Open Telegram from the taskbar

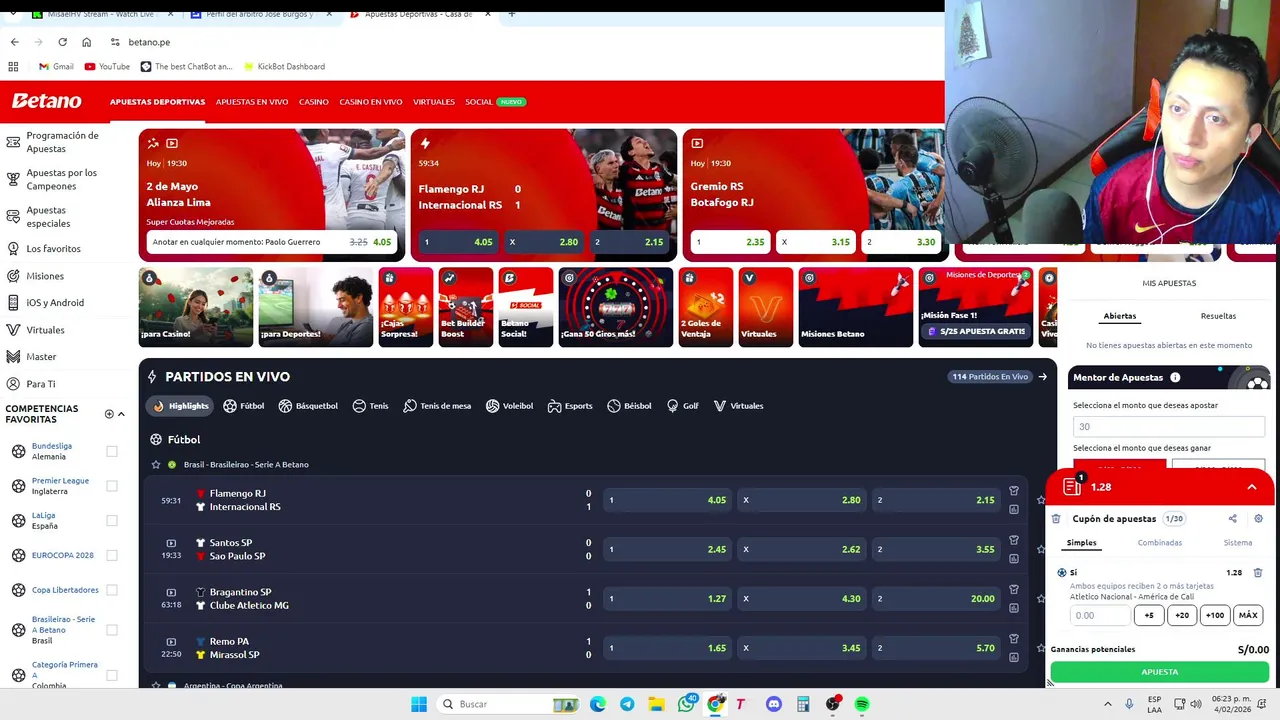pyautogui.click(x=627, y=704)
